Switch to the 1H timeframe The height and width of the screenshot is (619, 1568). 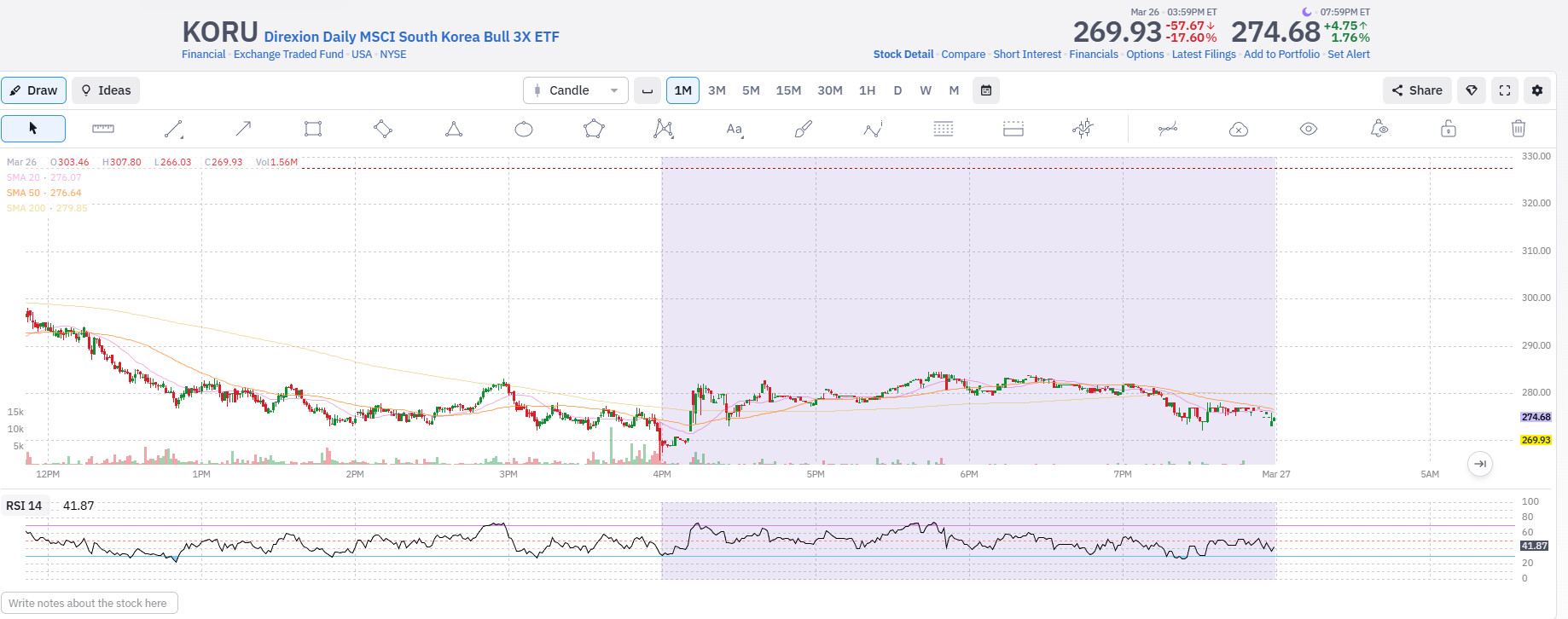(x=867, y=90)
